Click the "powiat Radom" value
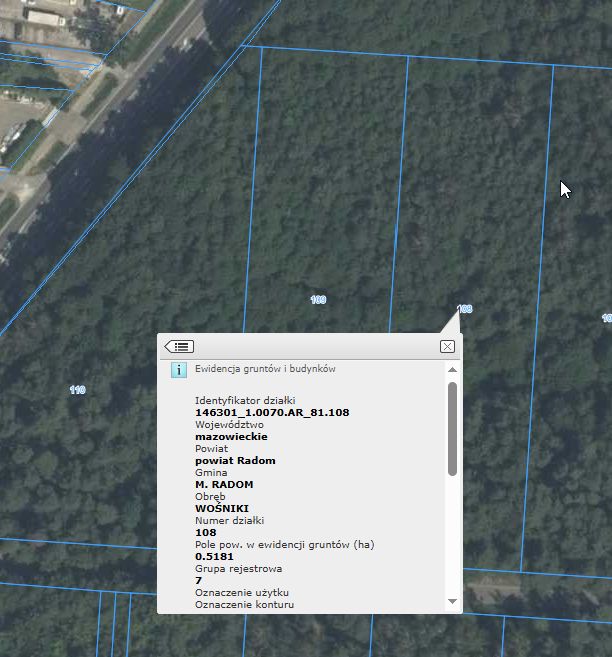The image size is (612, 657). click(235, 460)
